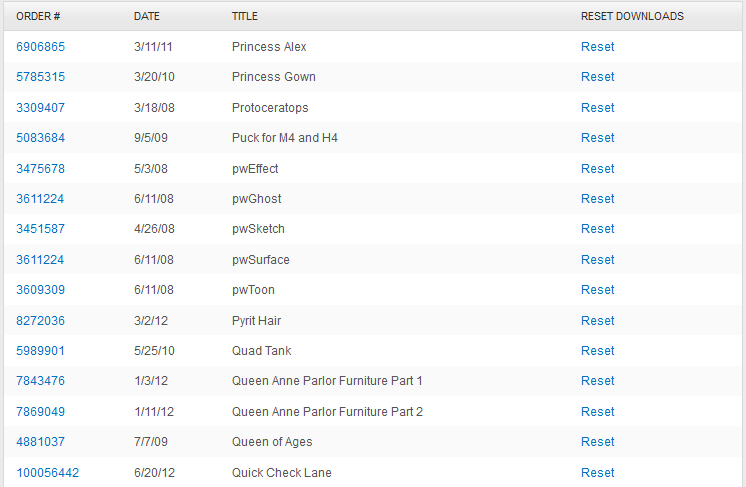Open order number 8272036

tap(40, 321)
